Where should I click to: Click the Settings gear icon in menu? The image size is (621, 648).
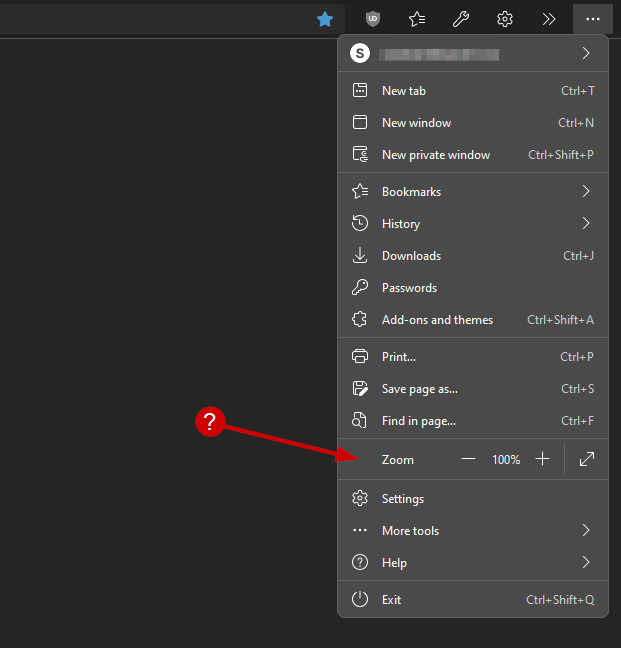360,498
